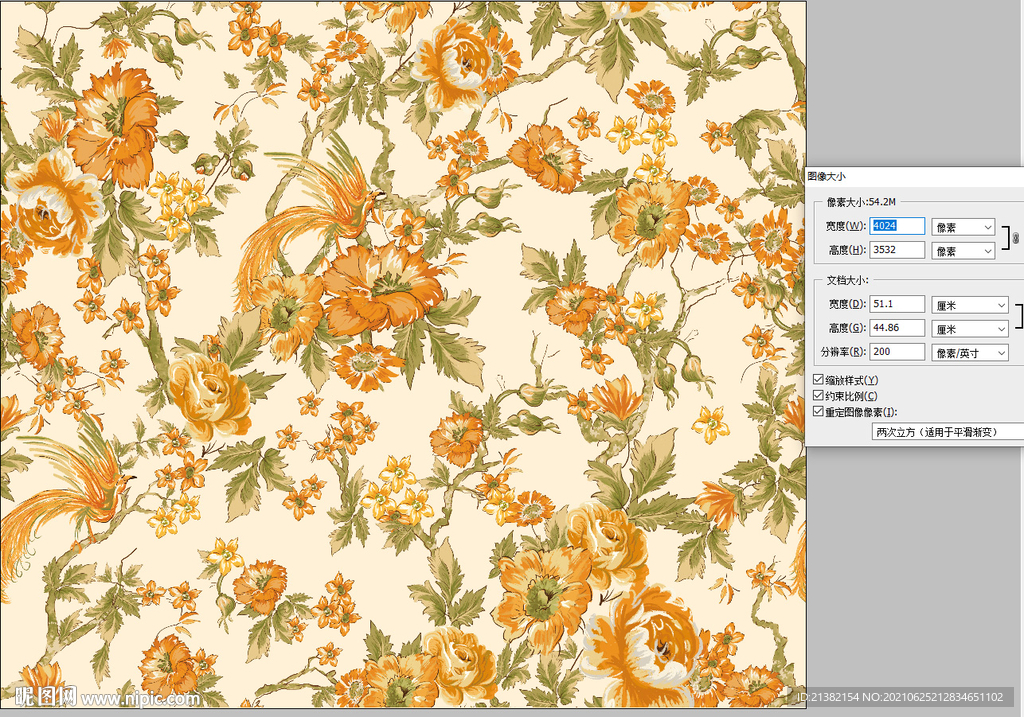Focus the document width field showing 51.1
The height and width of the screenshot is (717, 1024).
click(x=897, y=305)
